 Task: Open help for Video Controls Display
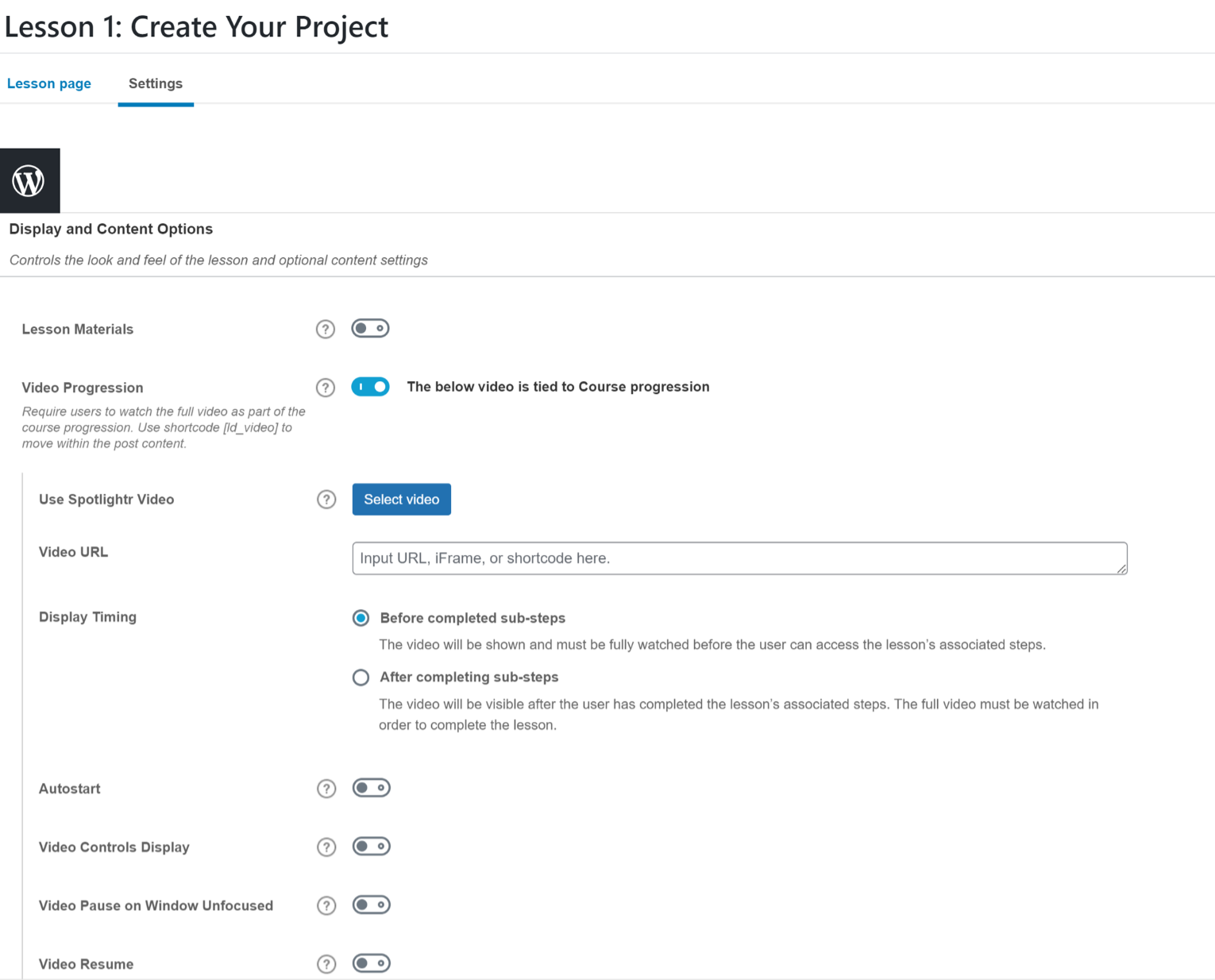click(326, 847)
